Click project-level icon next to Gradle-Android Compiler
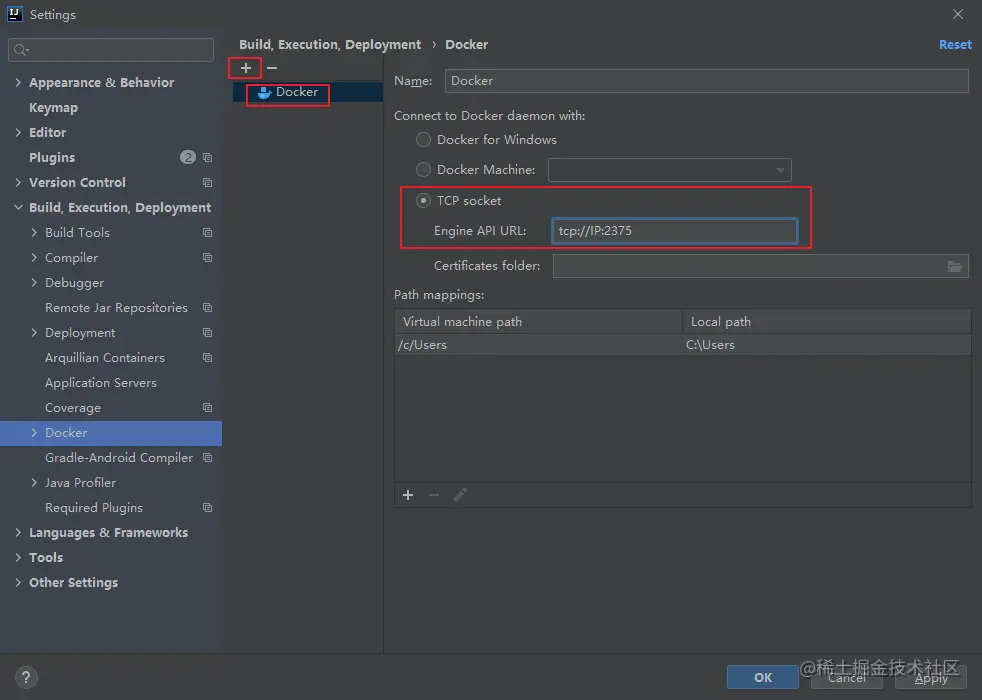This screenshot has height=700, width=982. (x=207, y=458)
